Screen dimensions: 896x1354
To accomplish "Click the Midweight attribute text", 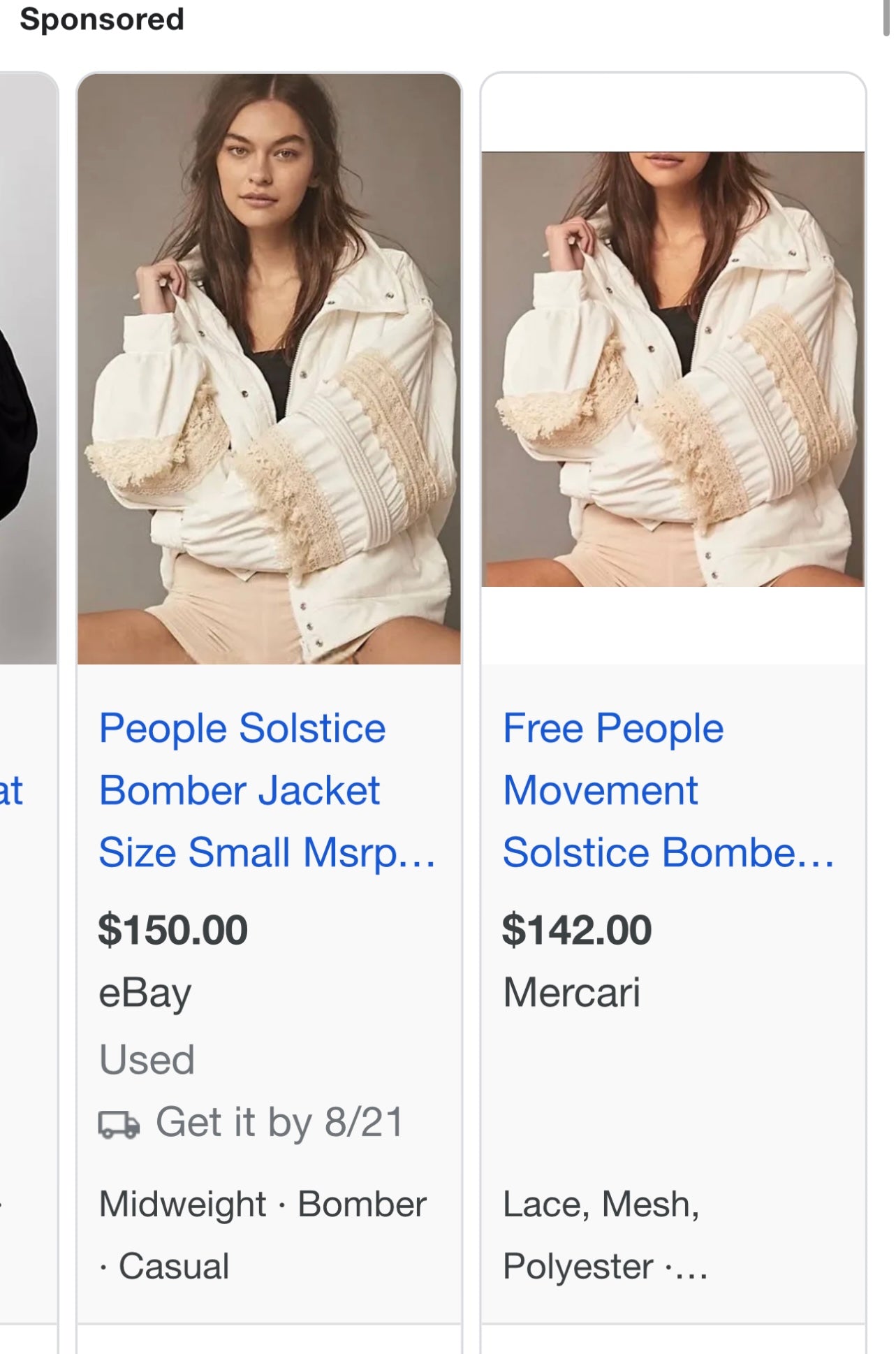I will [182, 1204].
